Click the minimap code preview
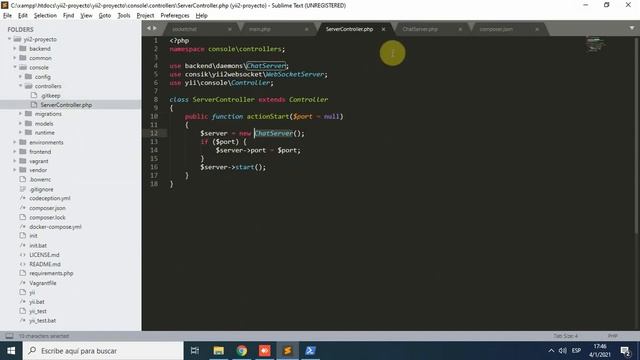The height and width of the screenshot is (360, 640). (x=595, y=44)
